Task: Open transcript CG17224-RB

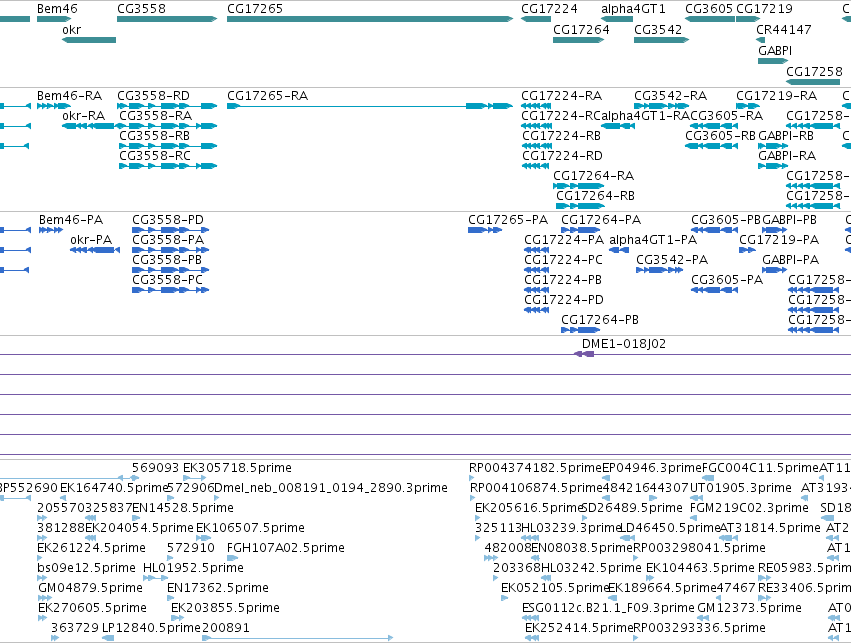Action: click(562, 136)
